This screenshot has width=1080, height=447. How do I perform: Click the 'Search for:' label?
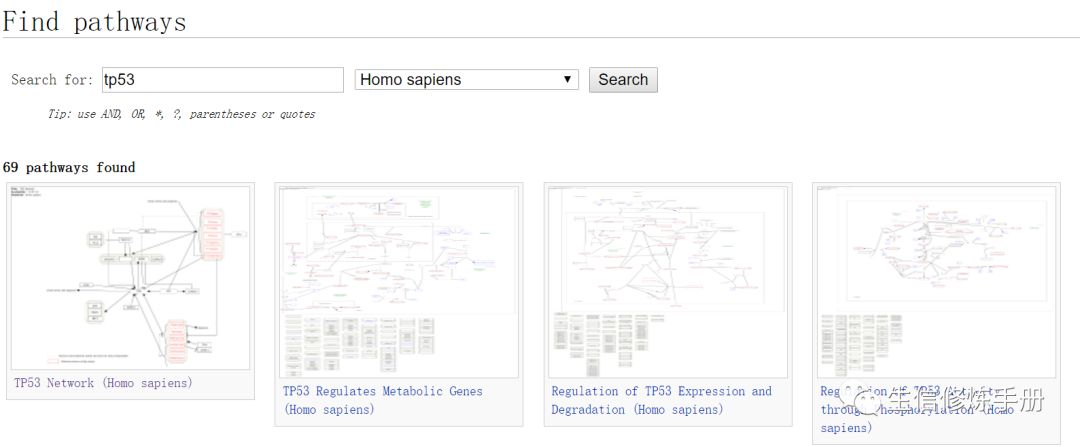click(x=52, y=80)
